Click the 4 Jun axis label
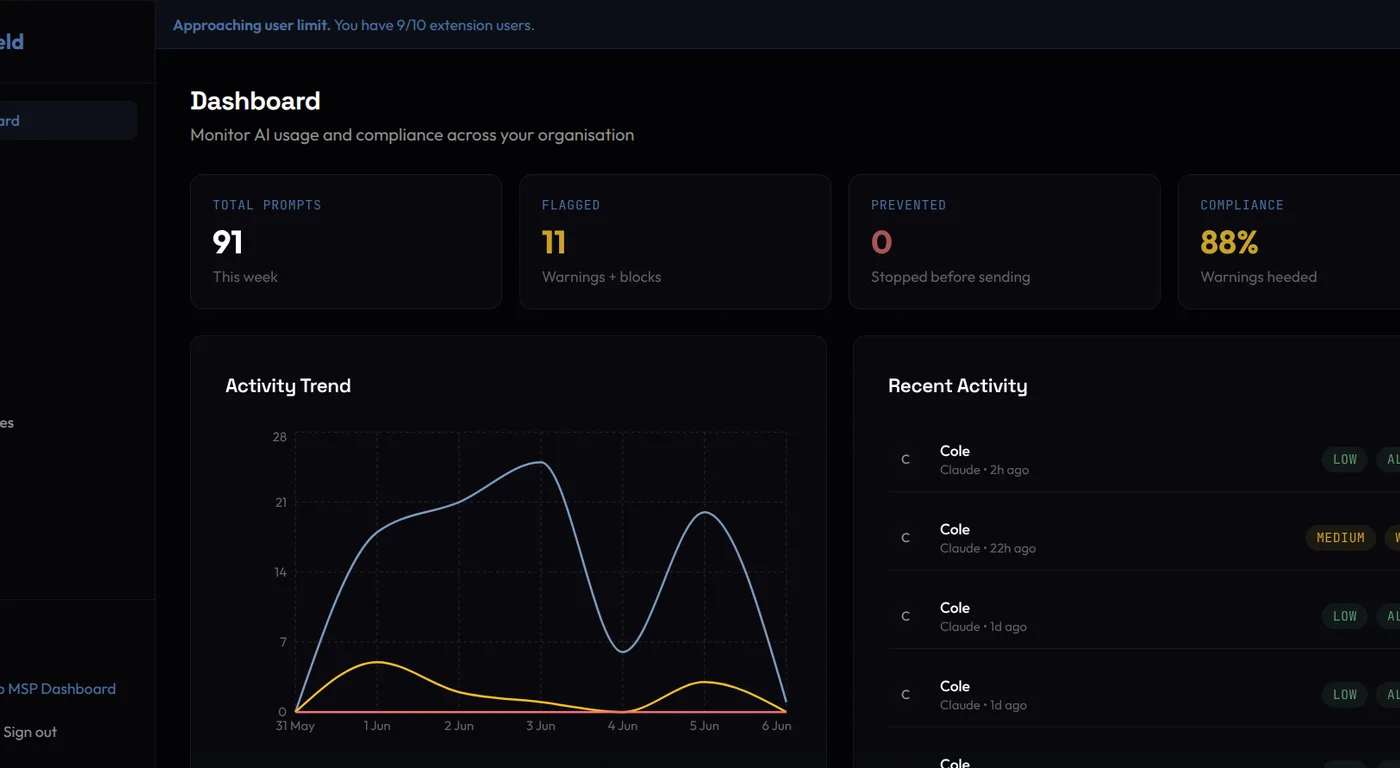Image resolution: width=1400 pixels, height=768 pixels. tap(622, 726)
